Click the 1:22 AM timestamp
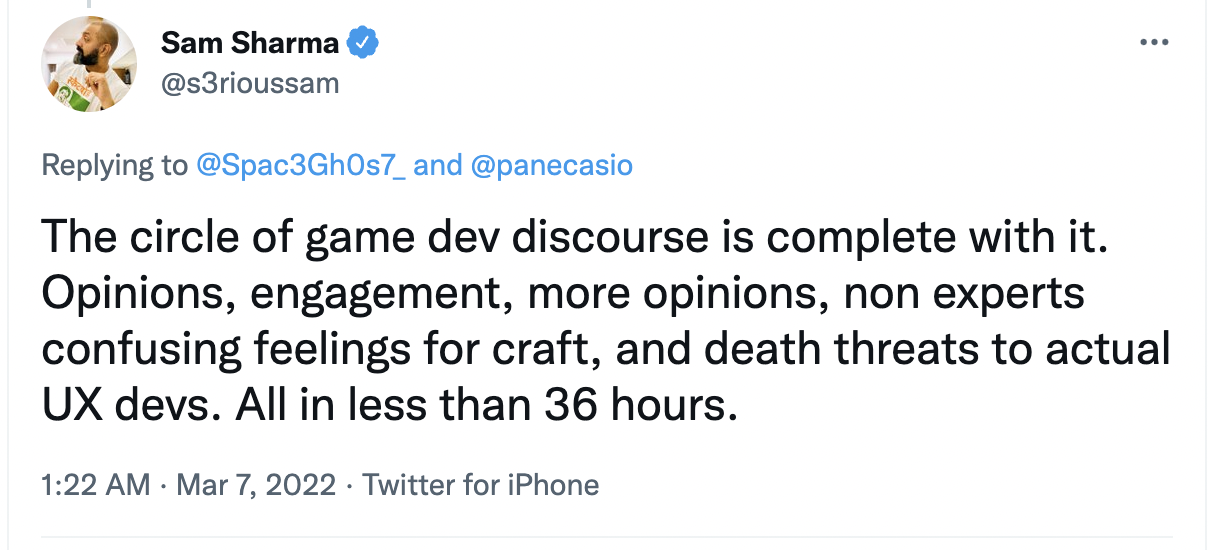The height and width of the screenshot is (550, 1208). [x=96, y=486]
